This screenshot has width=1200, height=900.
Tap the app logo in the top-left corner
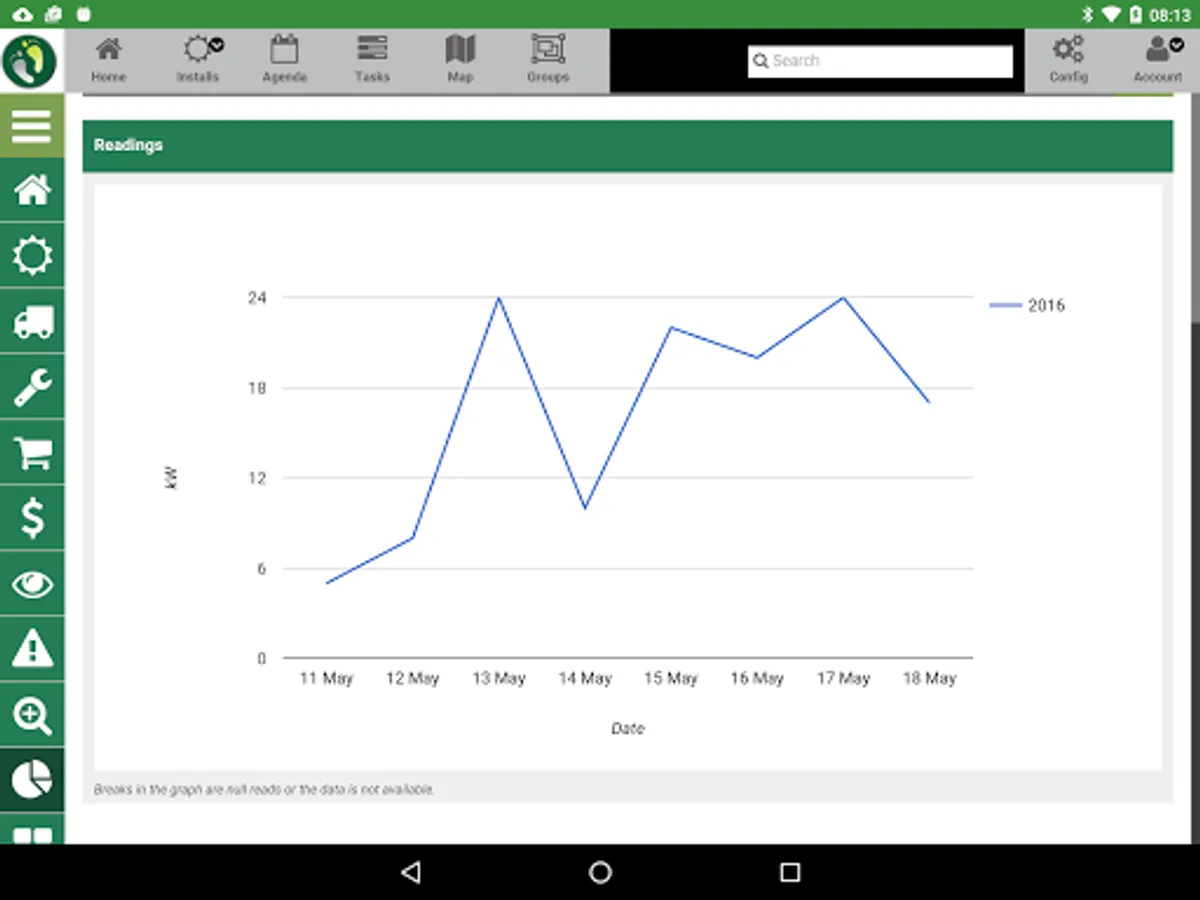pos(30,60)
